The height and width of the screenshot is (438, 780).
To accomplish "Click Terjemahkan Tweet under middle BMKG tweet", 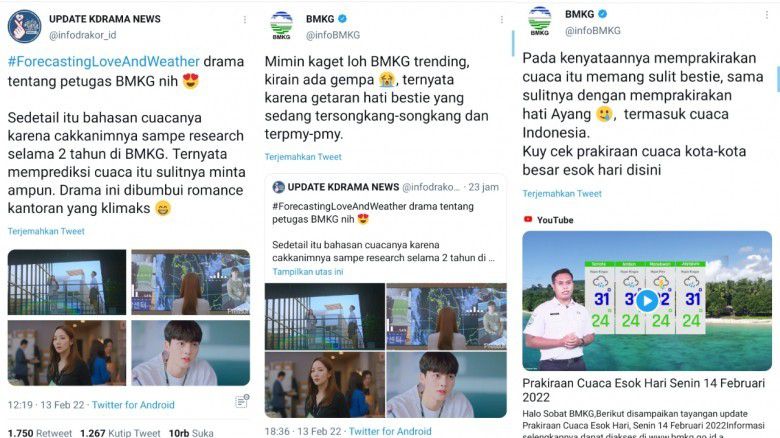I will pyautogui.click(x=303, y=157).
